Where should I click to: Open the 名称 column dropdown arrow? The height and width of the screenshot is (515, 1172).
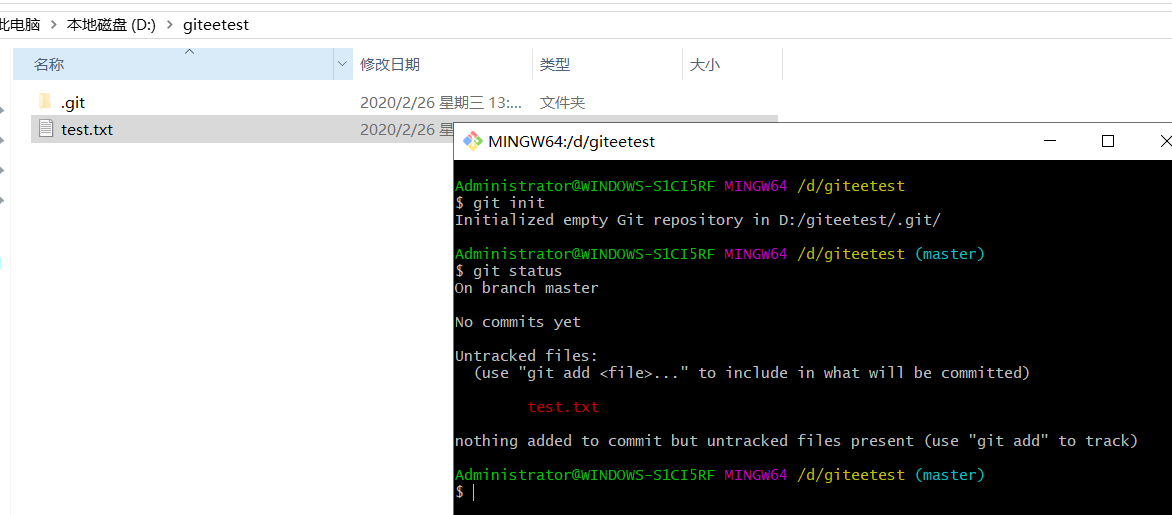[342, 64]
